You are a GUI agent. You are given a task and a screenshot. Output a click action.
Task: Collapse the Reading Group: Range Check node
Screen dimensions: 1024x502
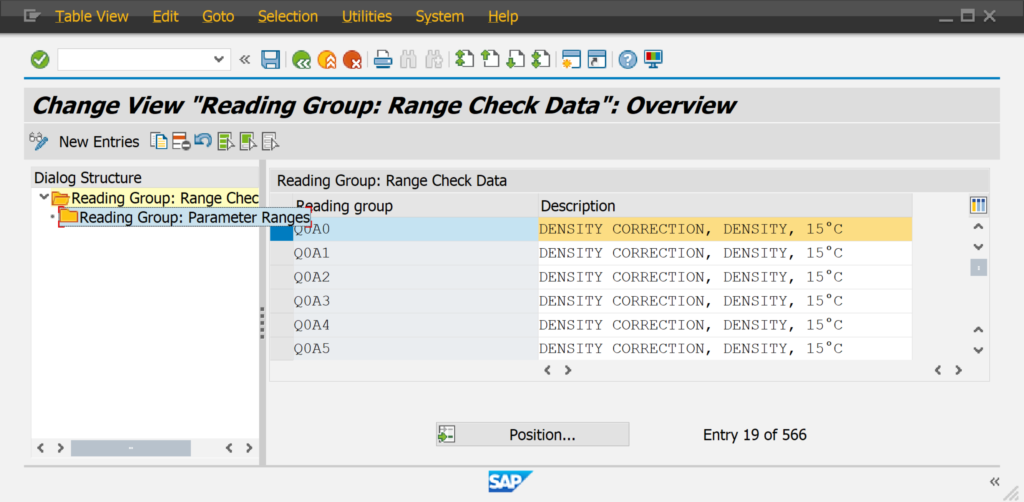[43, 197]
